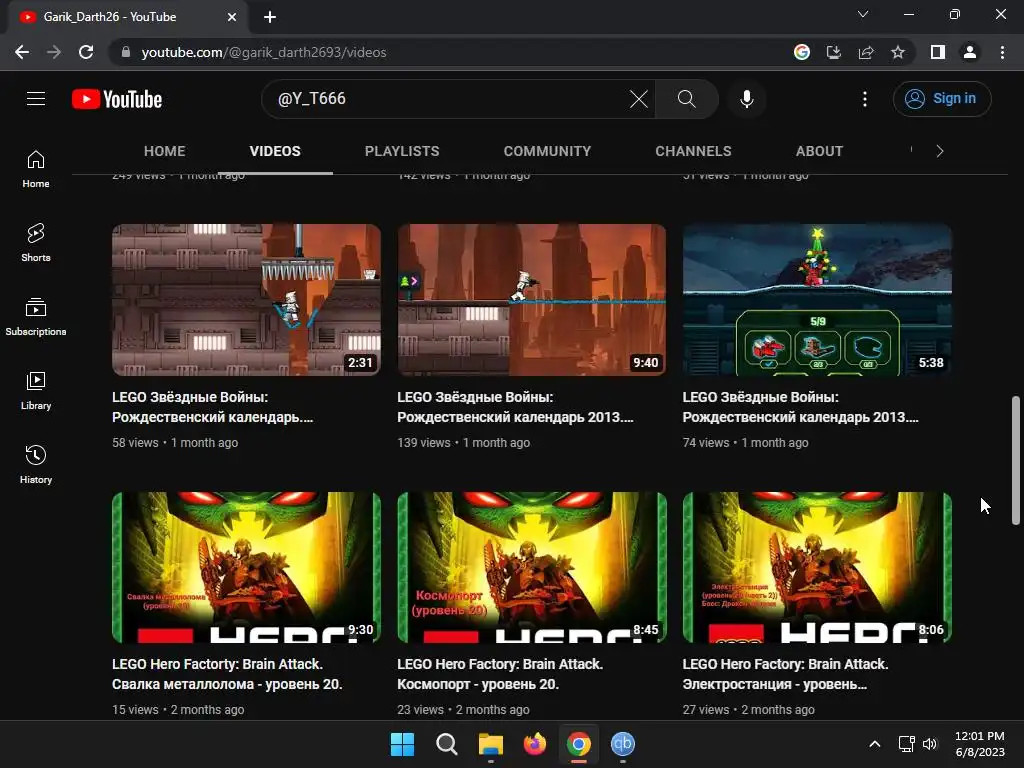Open Subscriptions in the sidebar
The width and height of the screenshot is (1024, 768).
click(x=36, y=317)
